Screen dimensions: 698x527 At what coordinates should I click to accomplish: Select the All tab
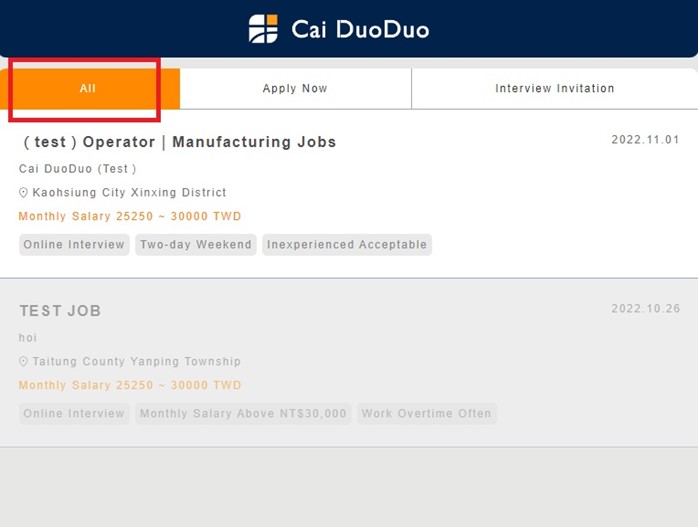[x=88, y=89]
